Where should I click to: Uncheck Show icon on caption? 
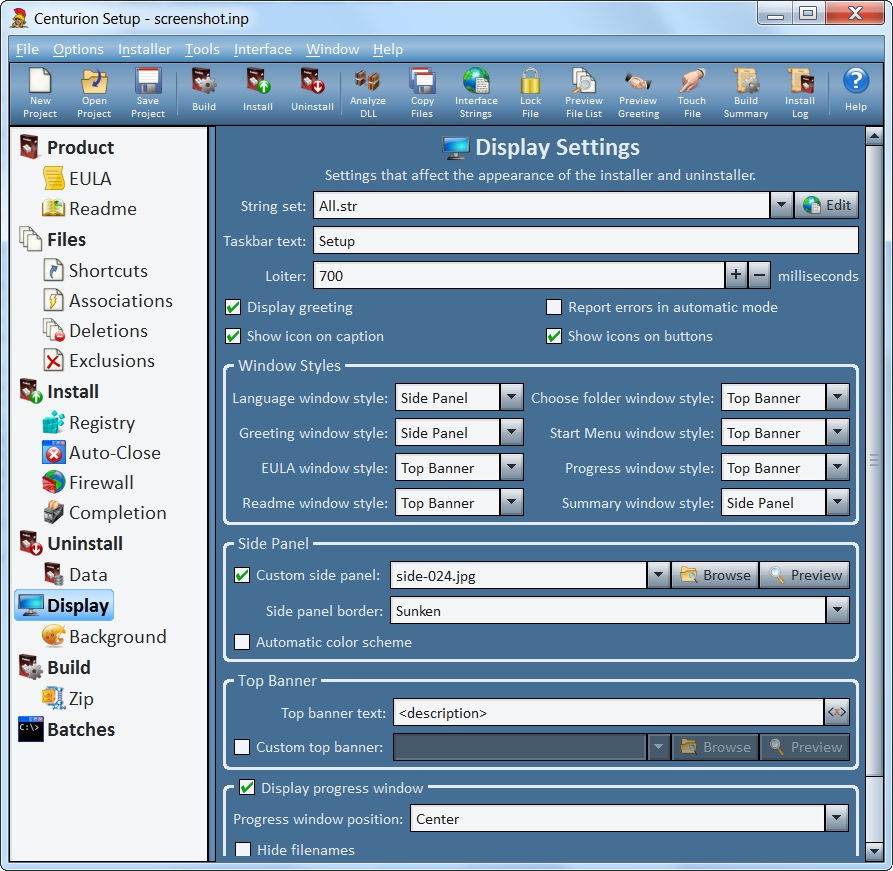233,336
